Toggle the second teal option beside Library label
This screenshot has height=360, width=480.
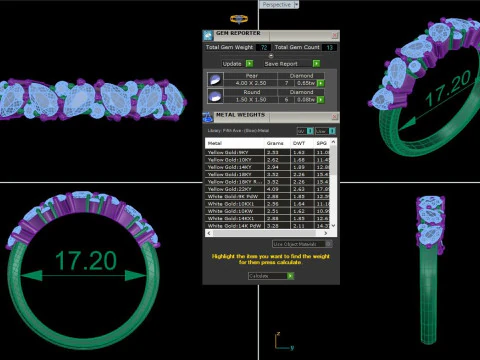tap(332, 131)
